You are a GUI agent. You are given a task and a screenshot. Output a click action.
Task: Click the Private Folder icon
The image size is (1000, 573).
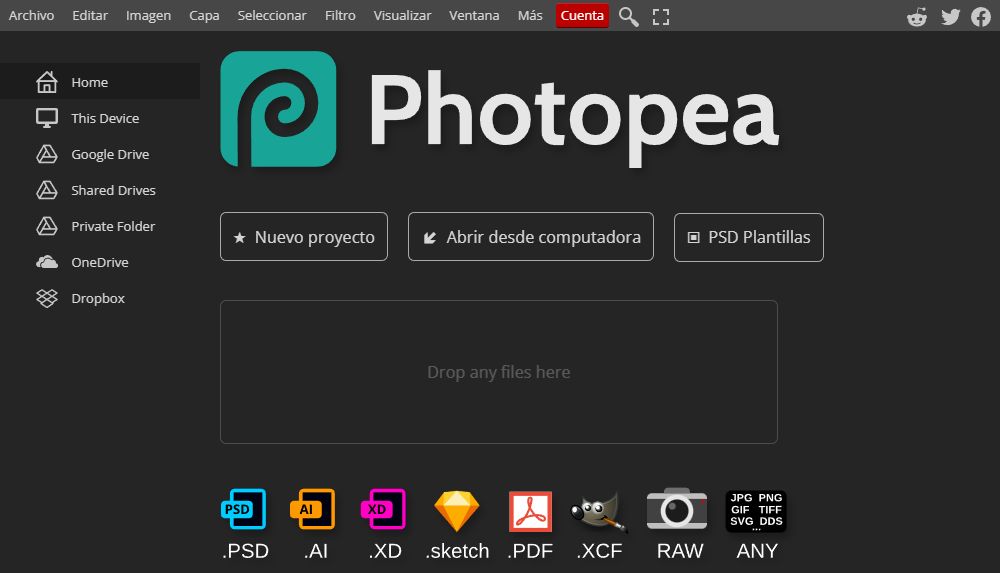[47, 226]
